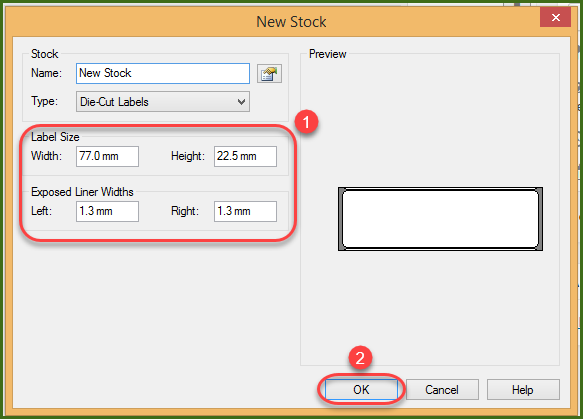Select the Height field showing 22.5 mm
Viewport: 583px width, 419px height.
click(x=245, y=156)
